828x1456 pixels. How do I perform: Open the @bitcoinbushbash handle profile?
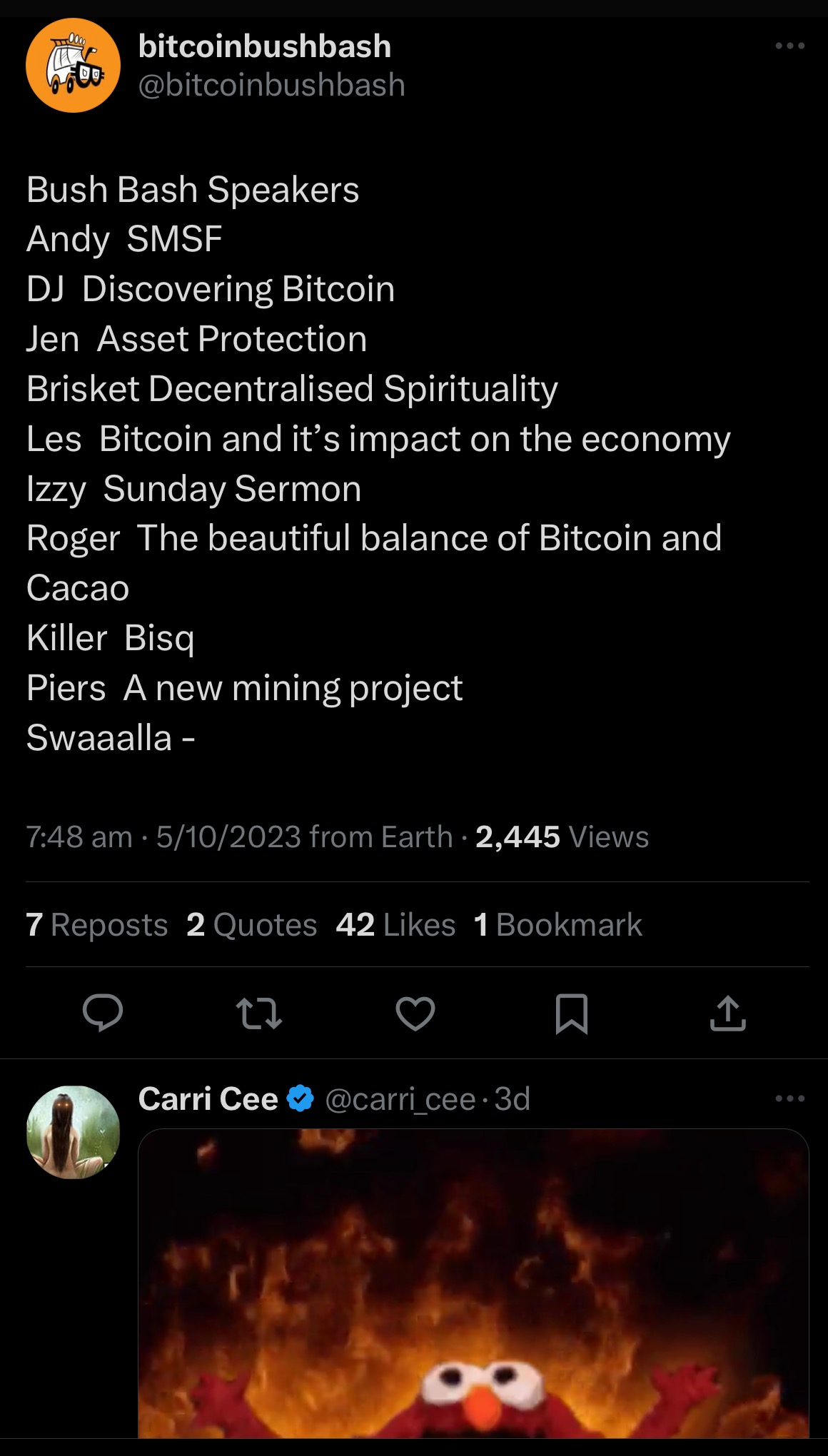click(271, 86)
